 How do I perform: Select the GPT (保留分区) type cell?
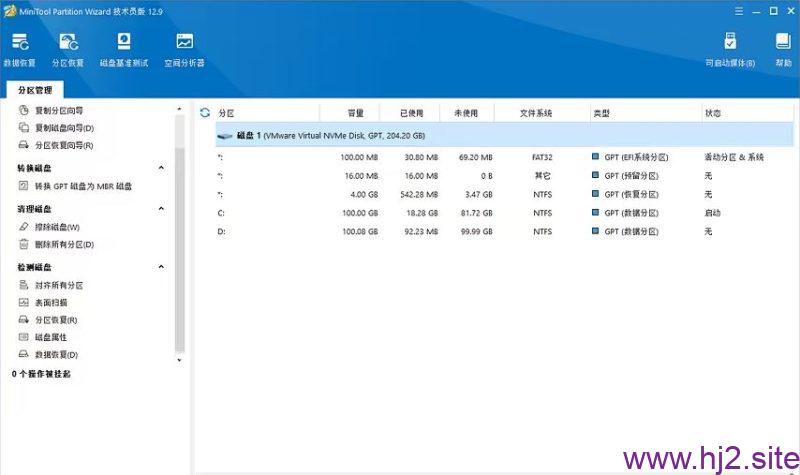click(x=631, y=176)
